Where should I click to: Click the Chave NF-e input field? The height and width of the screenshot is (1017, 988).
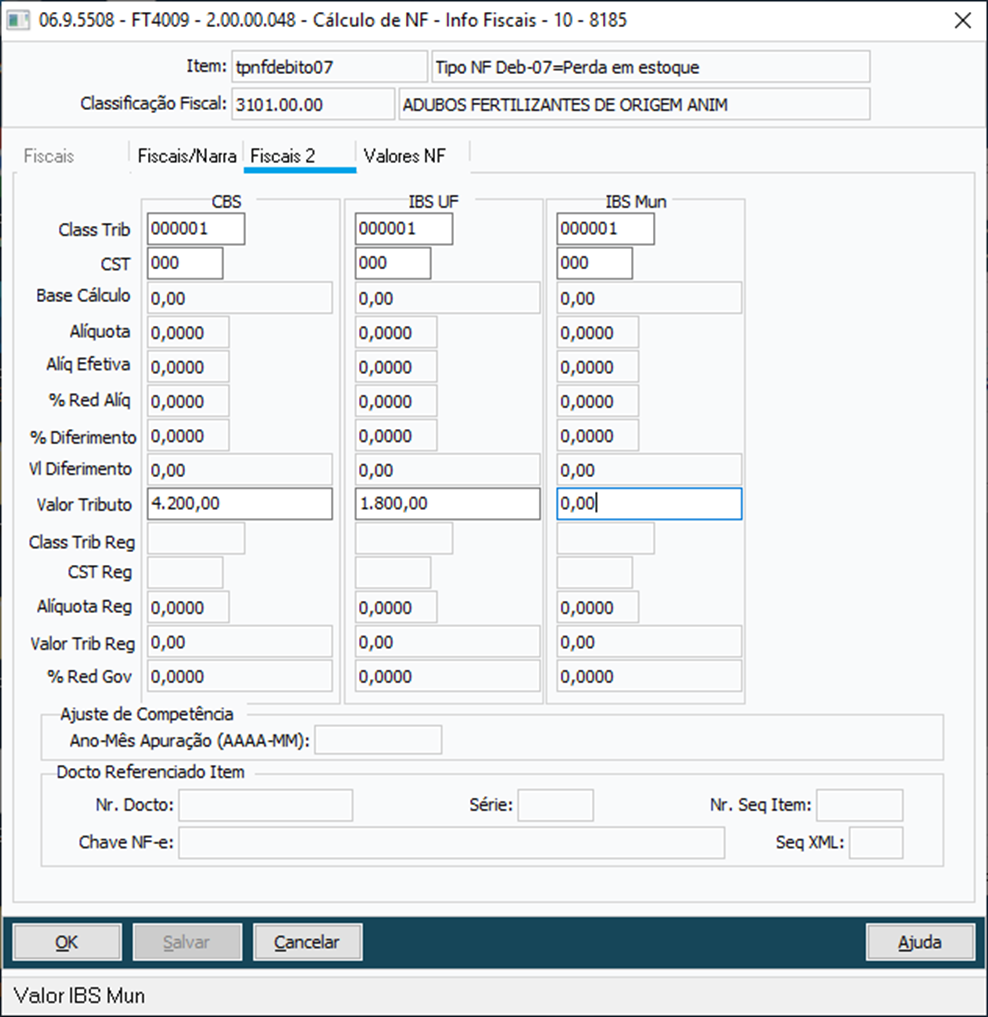pyautogui.click(x=452, y=843)
